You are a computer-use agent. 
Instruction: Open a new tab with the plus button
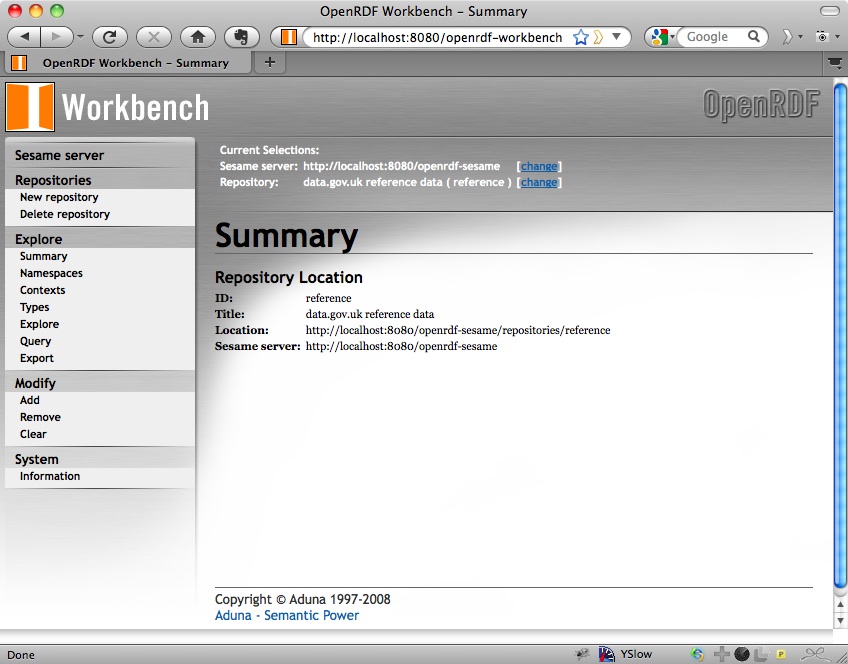coord(270,62)
